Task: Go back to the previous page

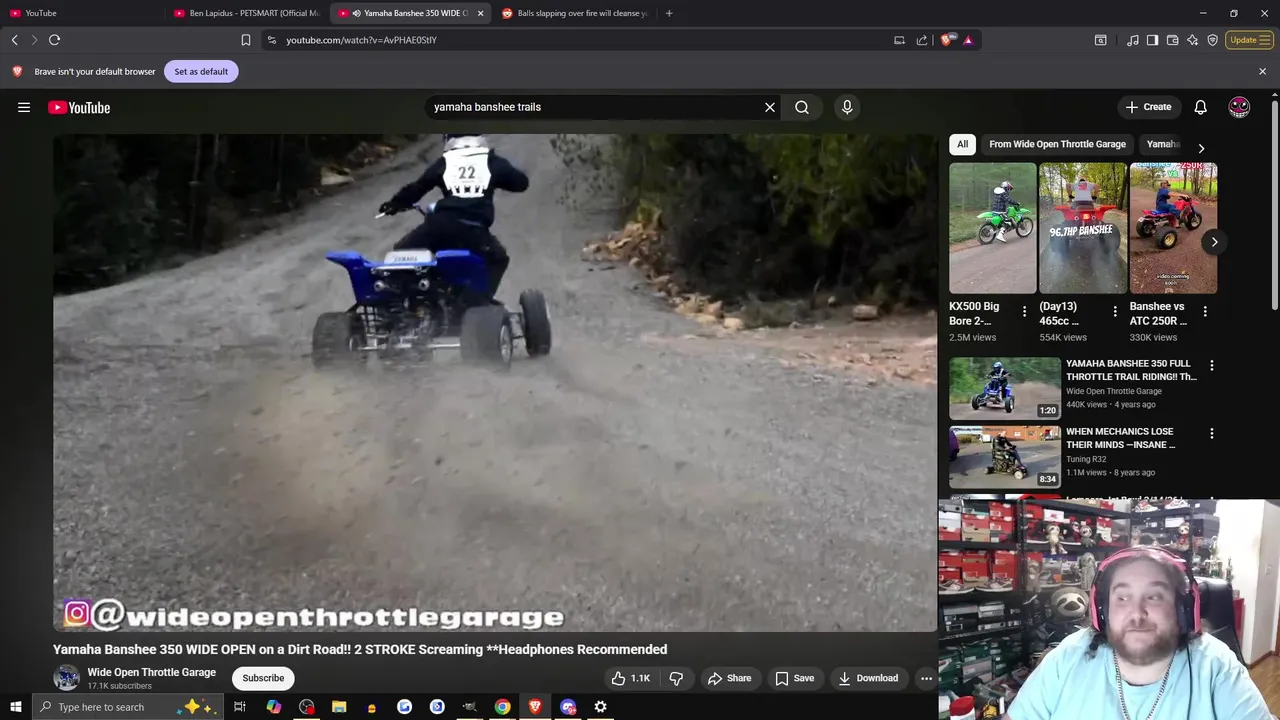Action: click(14, 40)
